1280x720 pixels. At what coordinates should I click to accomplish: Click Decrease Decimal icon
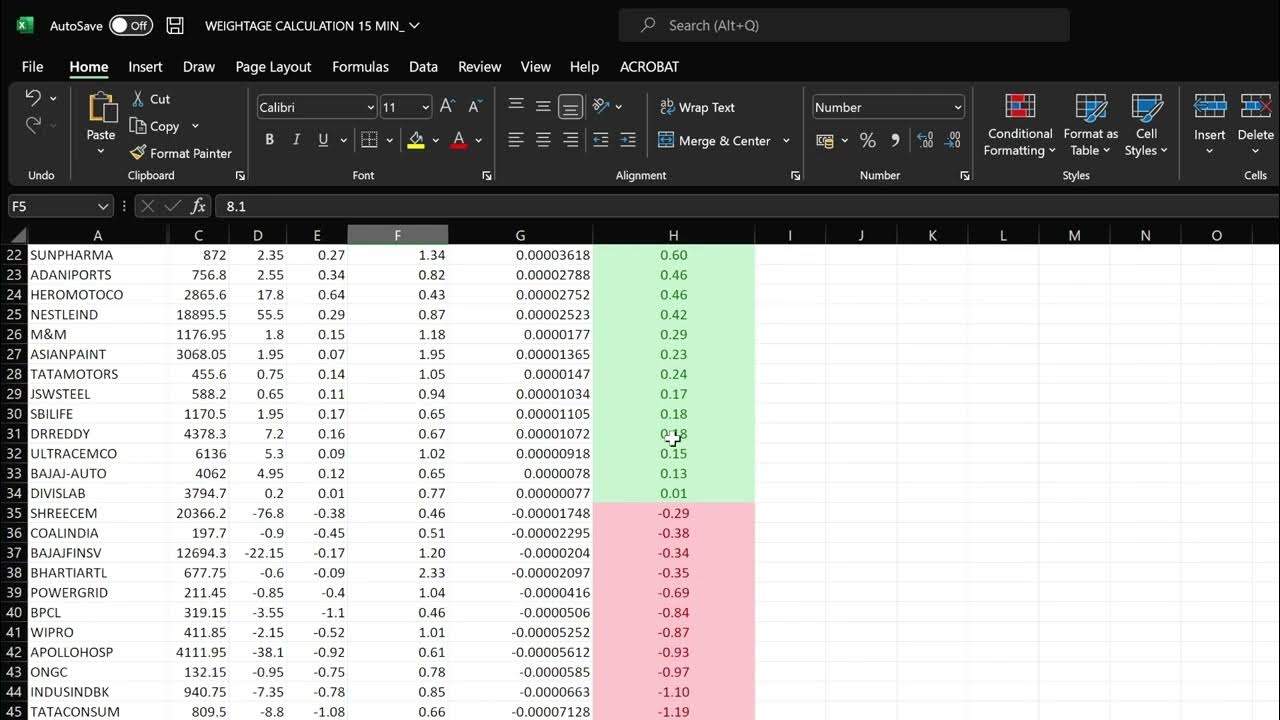(x=953, y=140)
